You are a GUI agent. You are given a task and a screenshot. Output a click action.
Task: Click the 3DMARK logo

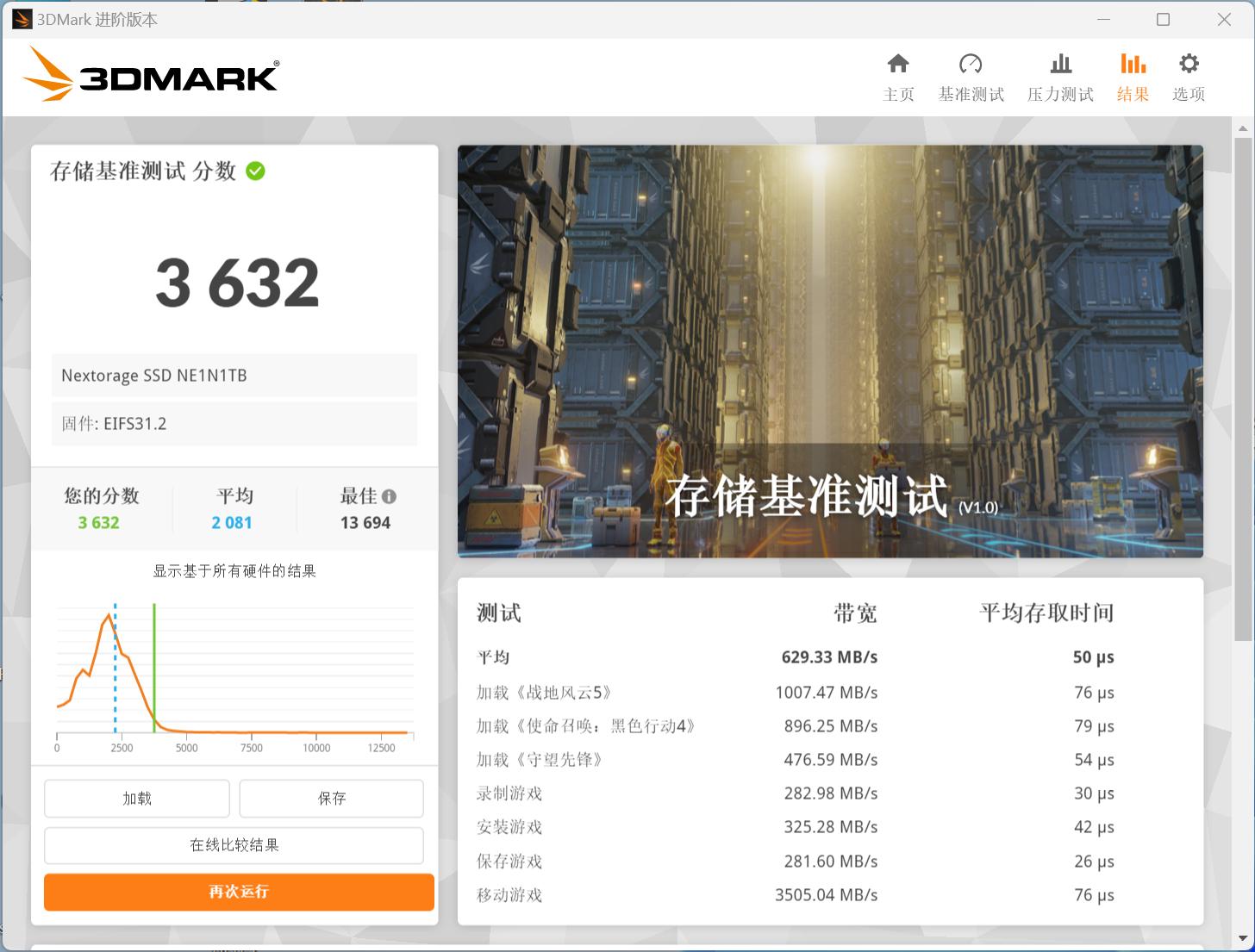[x=152, y=75]
